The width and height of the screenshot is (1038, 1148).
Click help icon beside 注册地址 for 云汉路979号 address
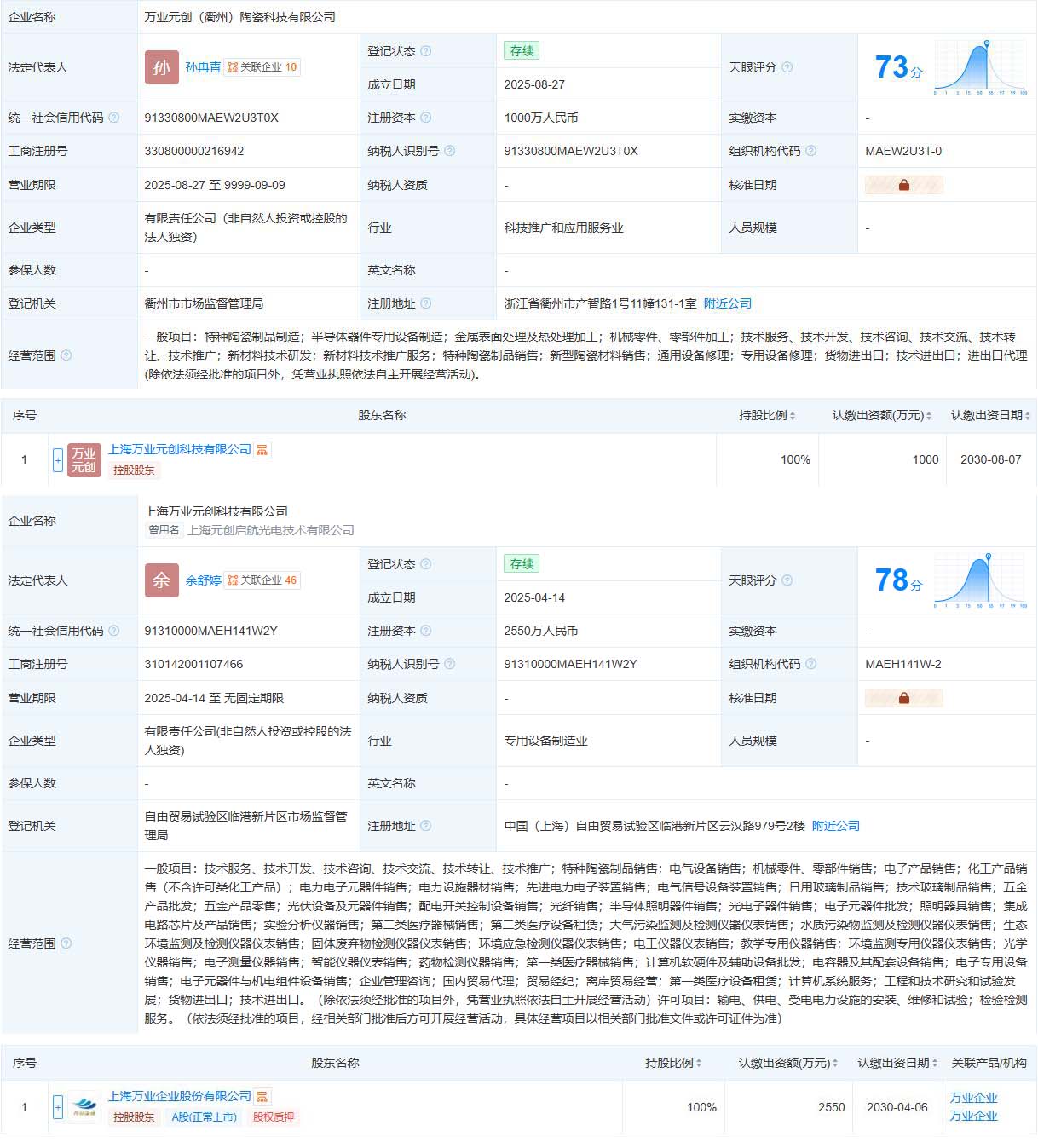click(426, 826)
